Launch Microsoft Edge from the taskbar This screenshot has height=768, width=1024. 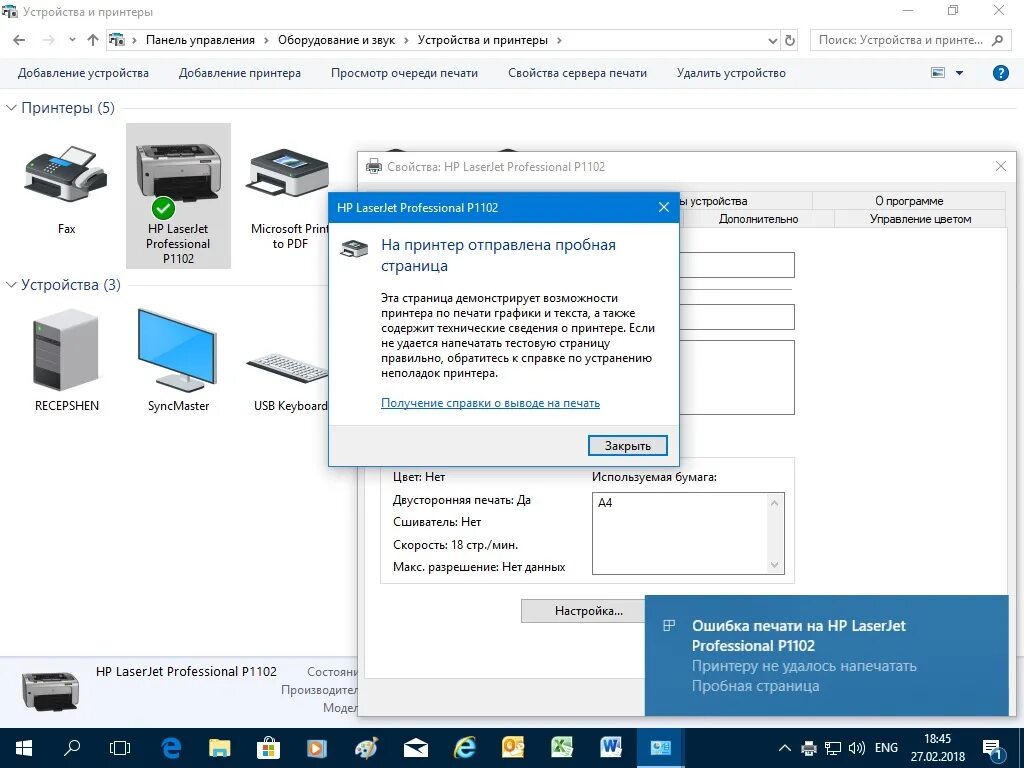tap(170, 748)
